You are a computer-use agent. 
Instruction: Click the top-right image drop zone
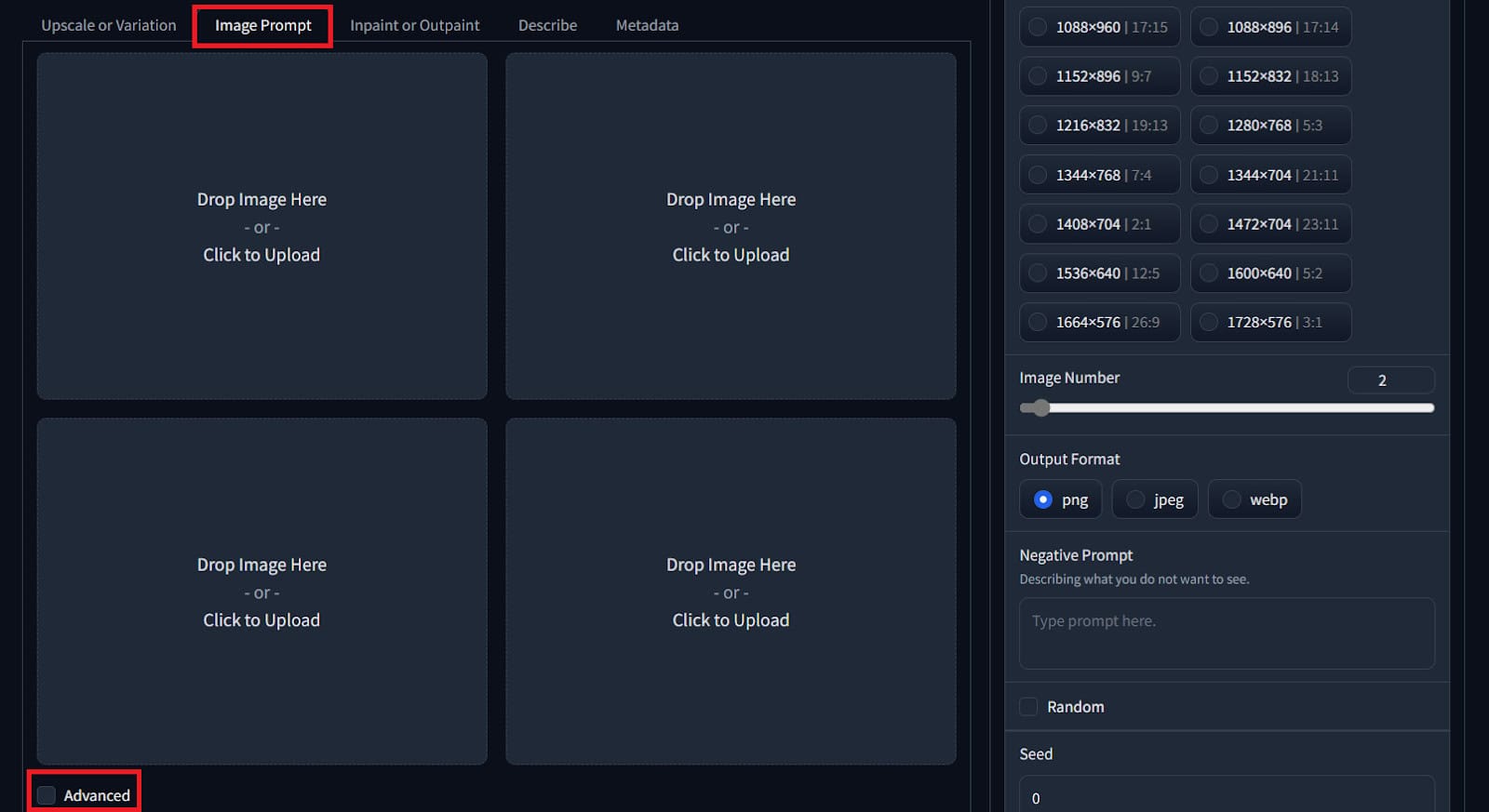731,226
